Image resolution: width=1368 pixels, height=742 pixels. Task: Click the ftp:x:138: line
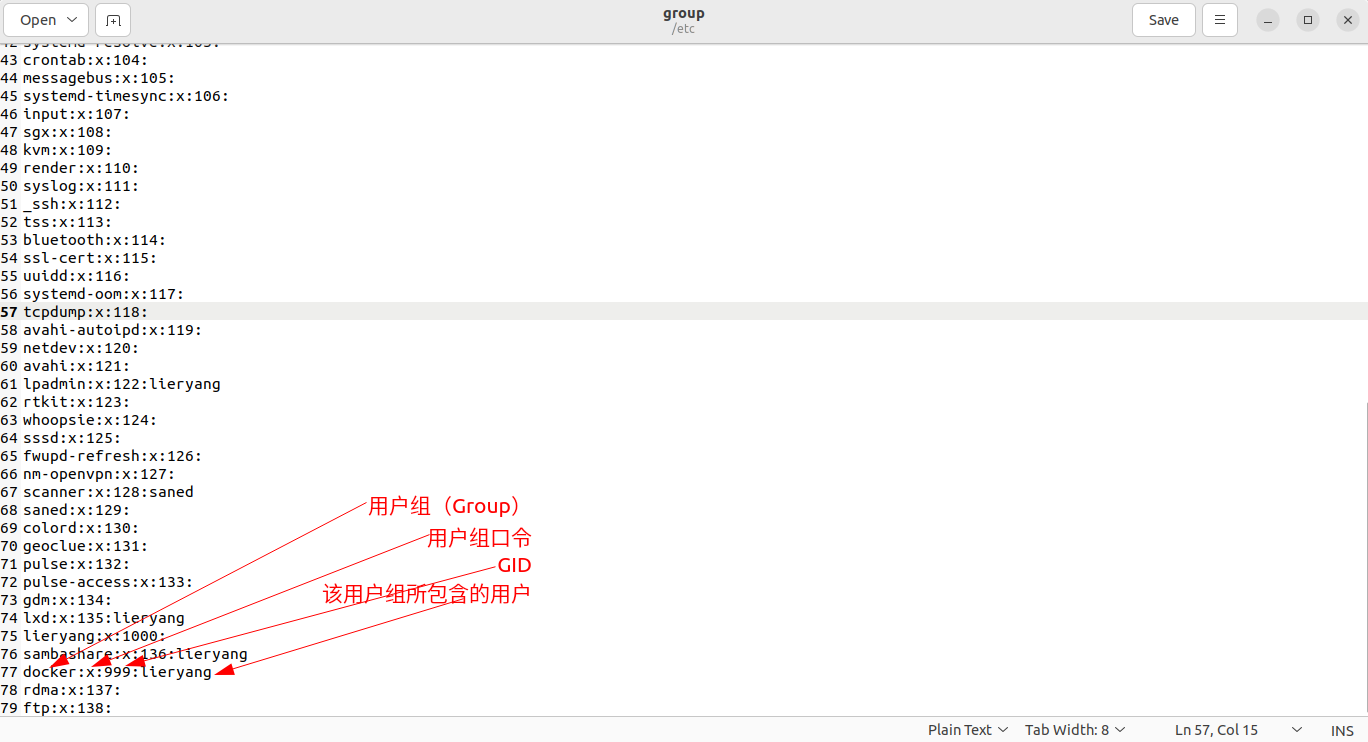coord(67,708)
